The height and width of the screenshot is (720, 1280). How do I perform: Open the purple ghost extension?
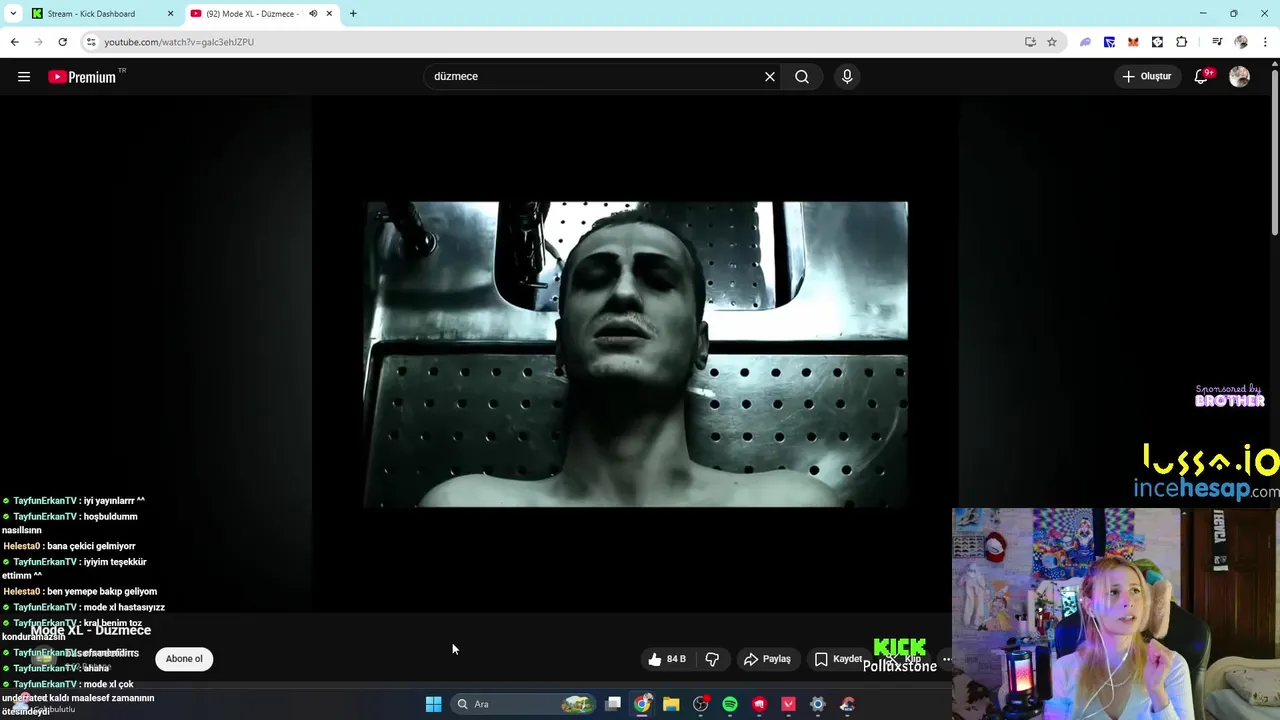coord(1085,42)
